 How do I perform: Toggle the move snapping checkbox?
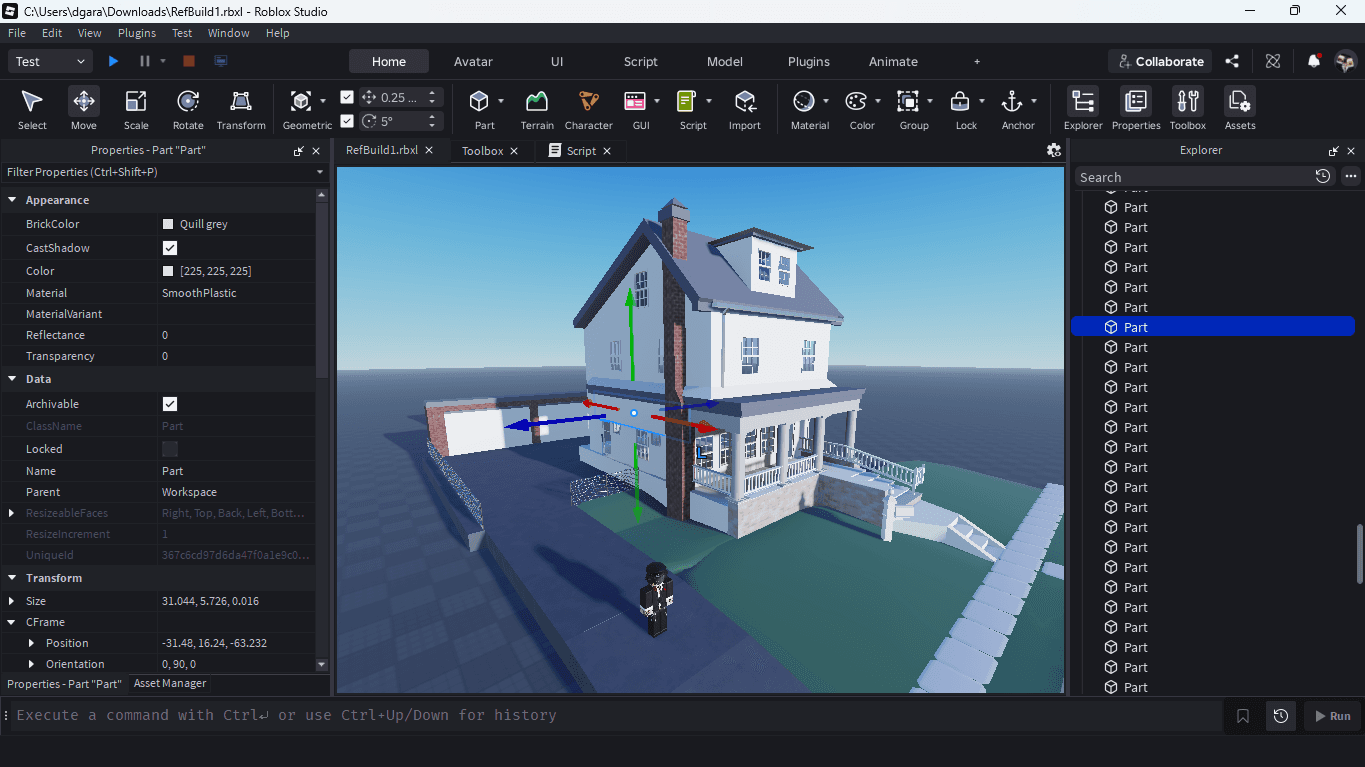(x=347, y=97)
